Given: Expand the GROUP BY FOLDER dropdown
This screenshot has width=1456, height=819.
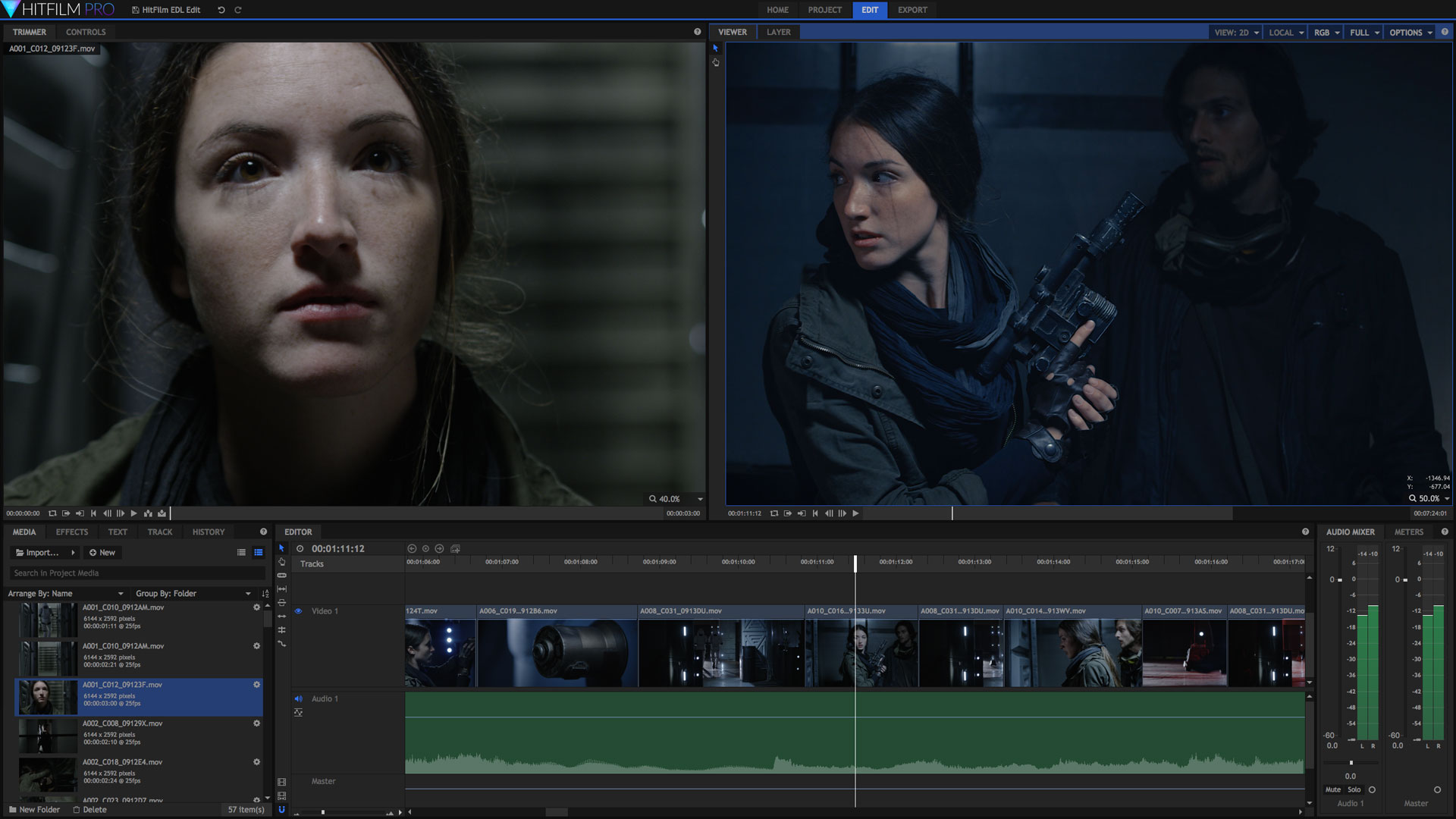Looking at the screenshot, I should click(246, 593).
